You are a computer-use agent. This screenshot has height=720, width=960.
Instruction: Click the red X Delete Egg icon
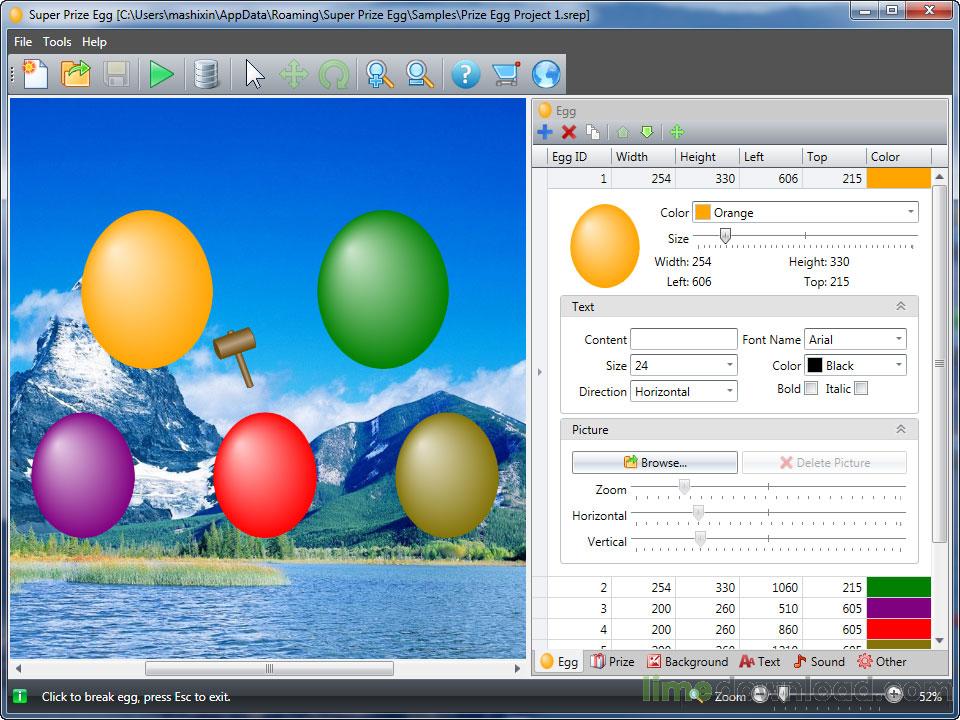(x=569, y=132)
